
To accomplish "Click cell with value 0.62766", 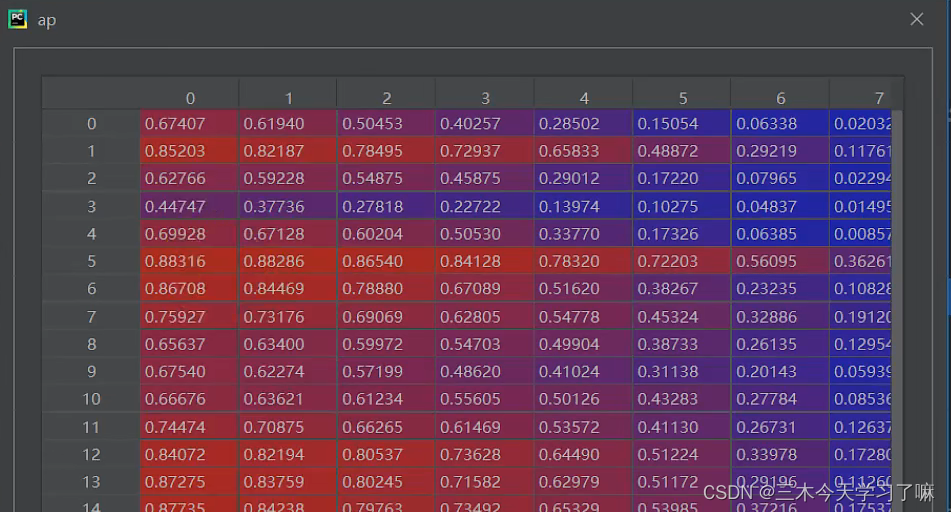I will 189,178.
